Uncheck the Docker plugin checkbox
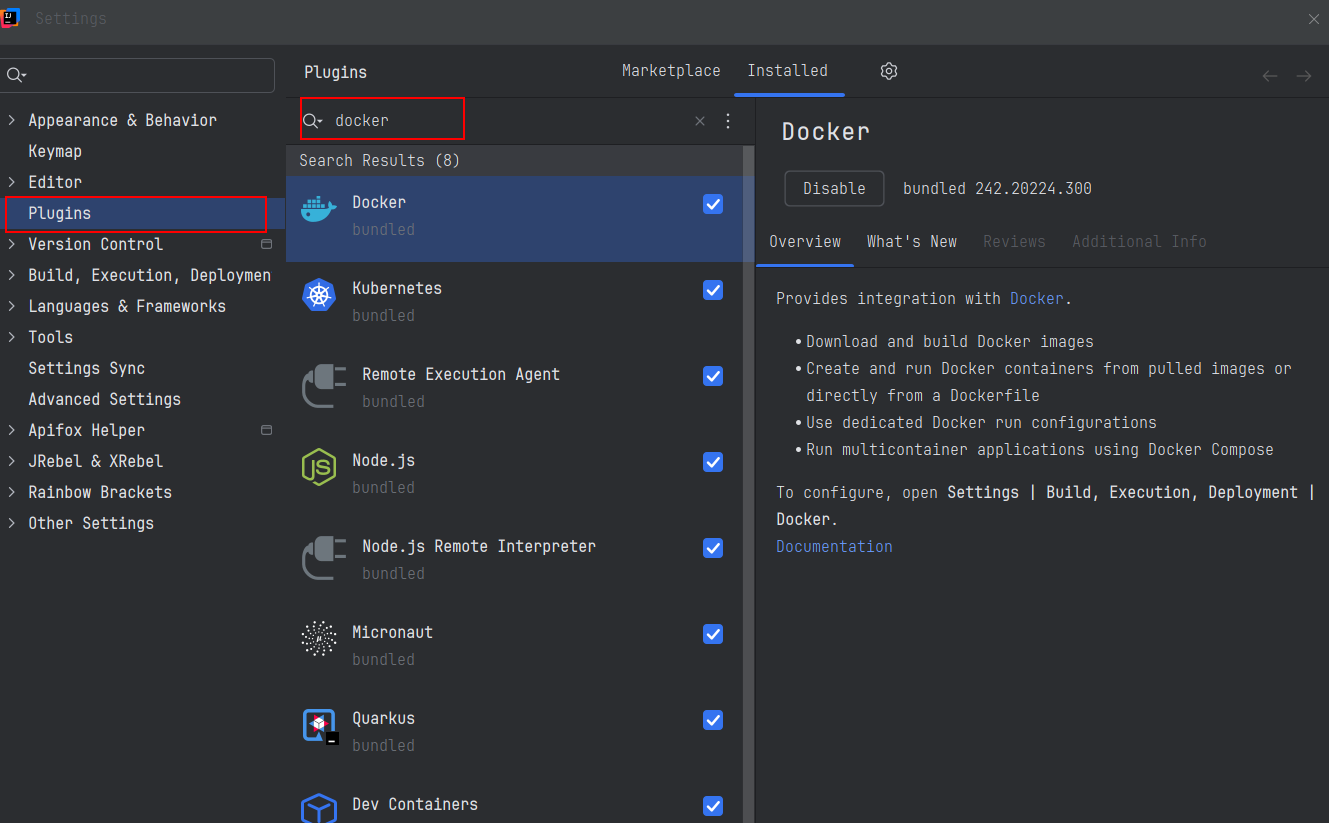Screen dimensions: 1329x823 (x=713, y=204)
